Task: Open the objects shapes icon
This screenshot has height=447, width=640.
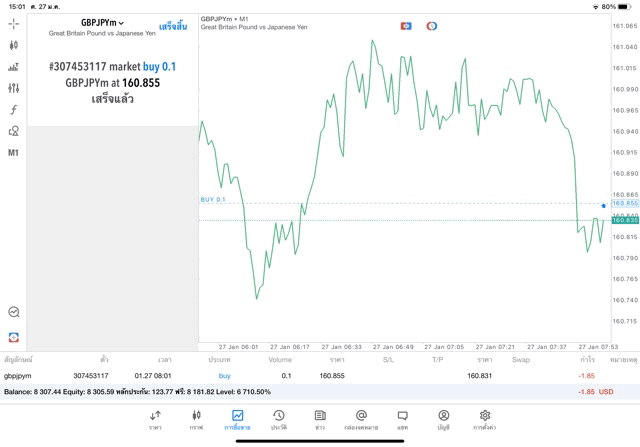Action: (x=13, y=131)
